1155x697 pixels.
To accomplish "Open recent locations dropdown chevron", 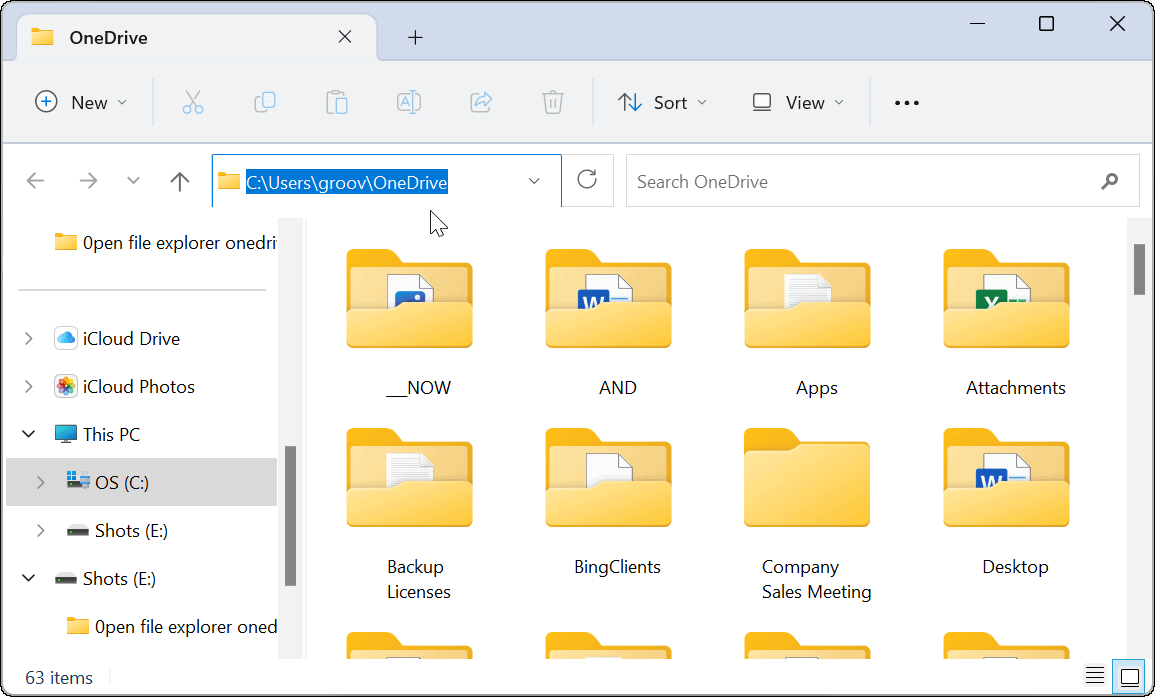I will [x=133, y=181].
